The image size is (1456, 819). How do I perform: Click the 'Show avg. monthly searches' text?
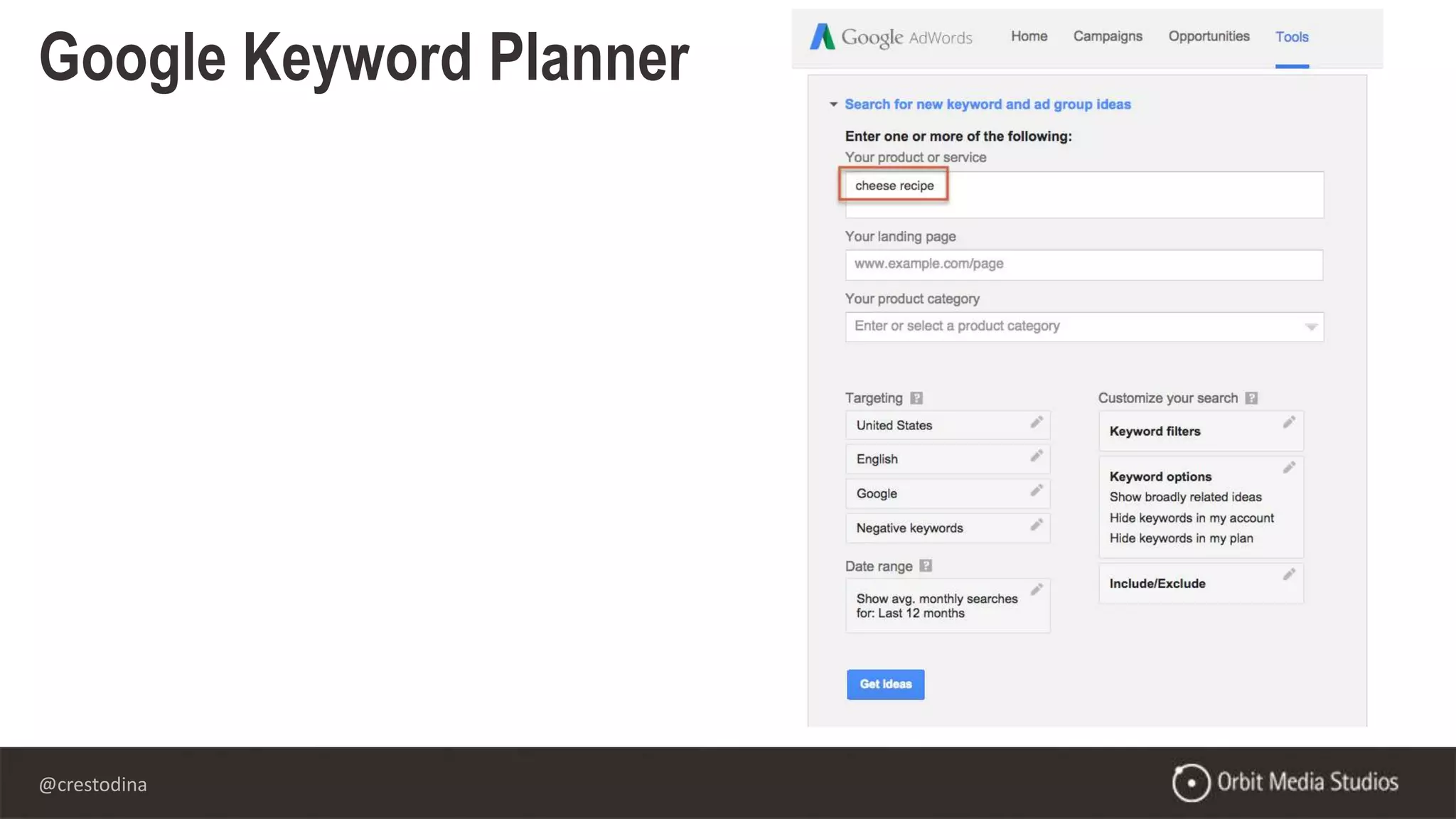pos(936,599)
